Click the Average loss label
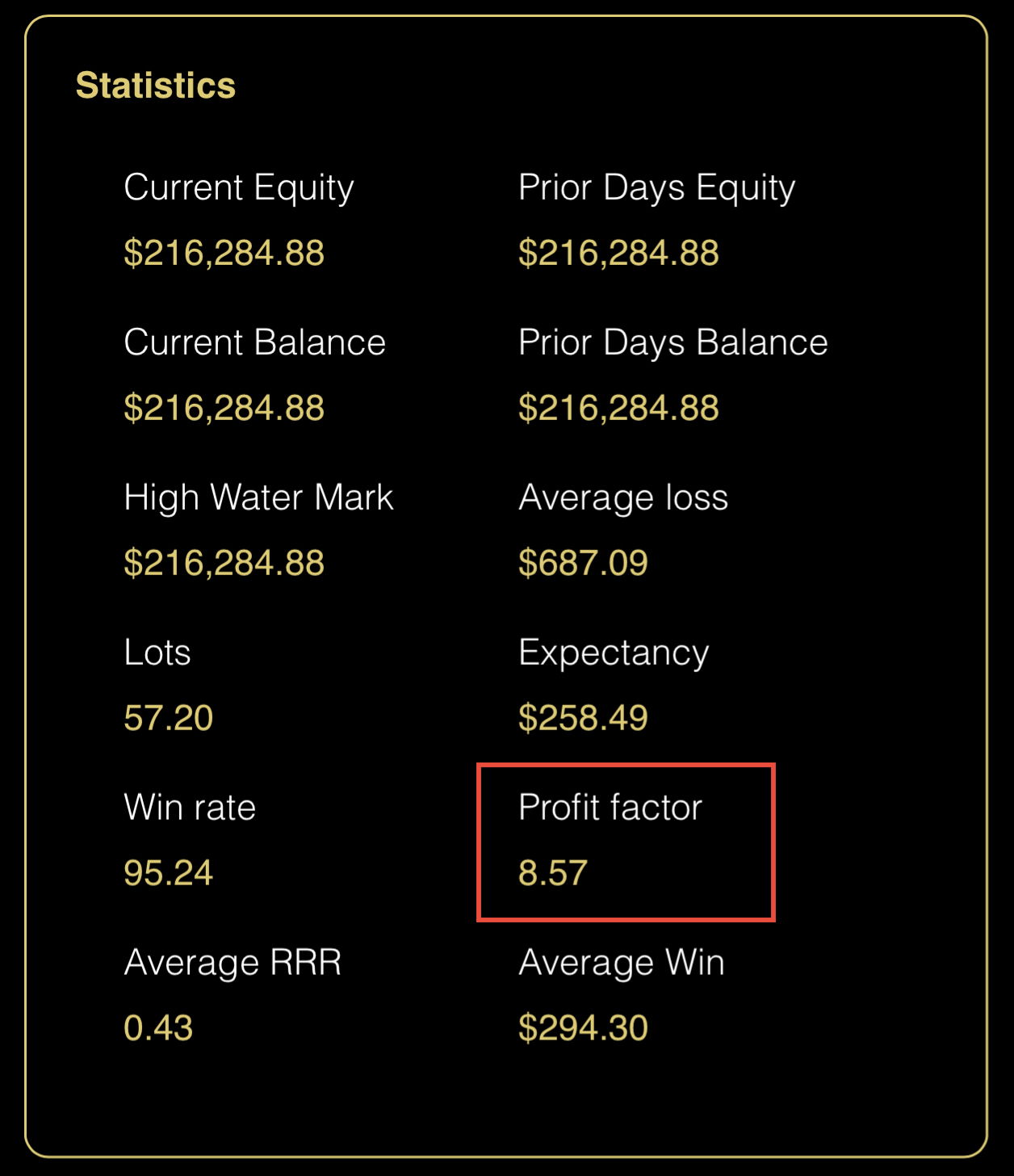Viewport: 1014px width, 1176px height. point(623,498)
